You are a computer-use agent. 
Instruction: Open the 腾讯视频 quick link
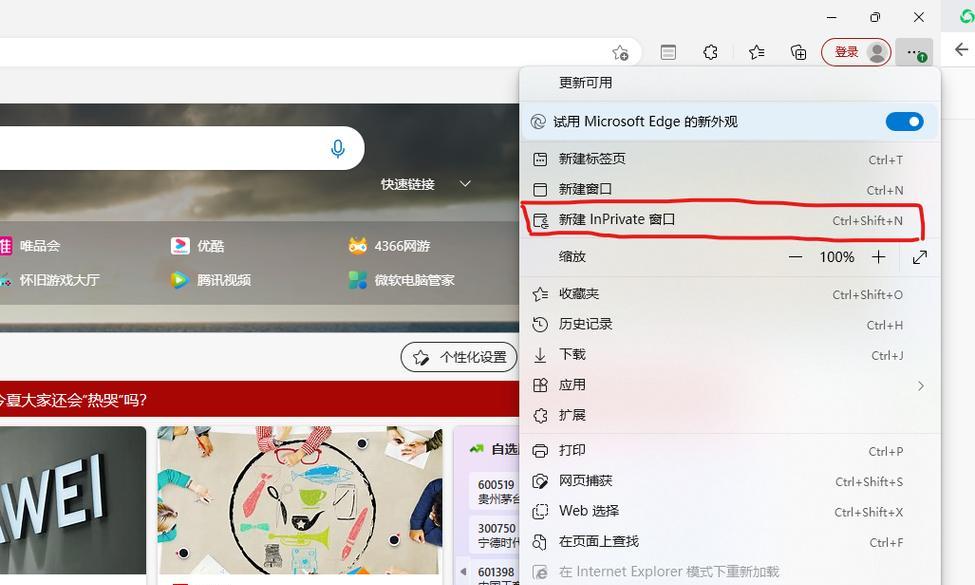click(x=211, y=280)
